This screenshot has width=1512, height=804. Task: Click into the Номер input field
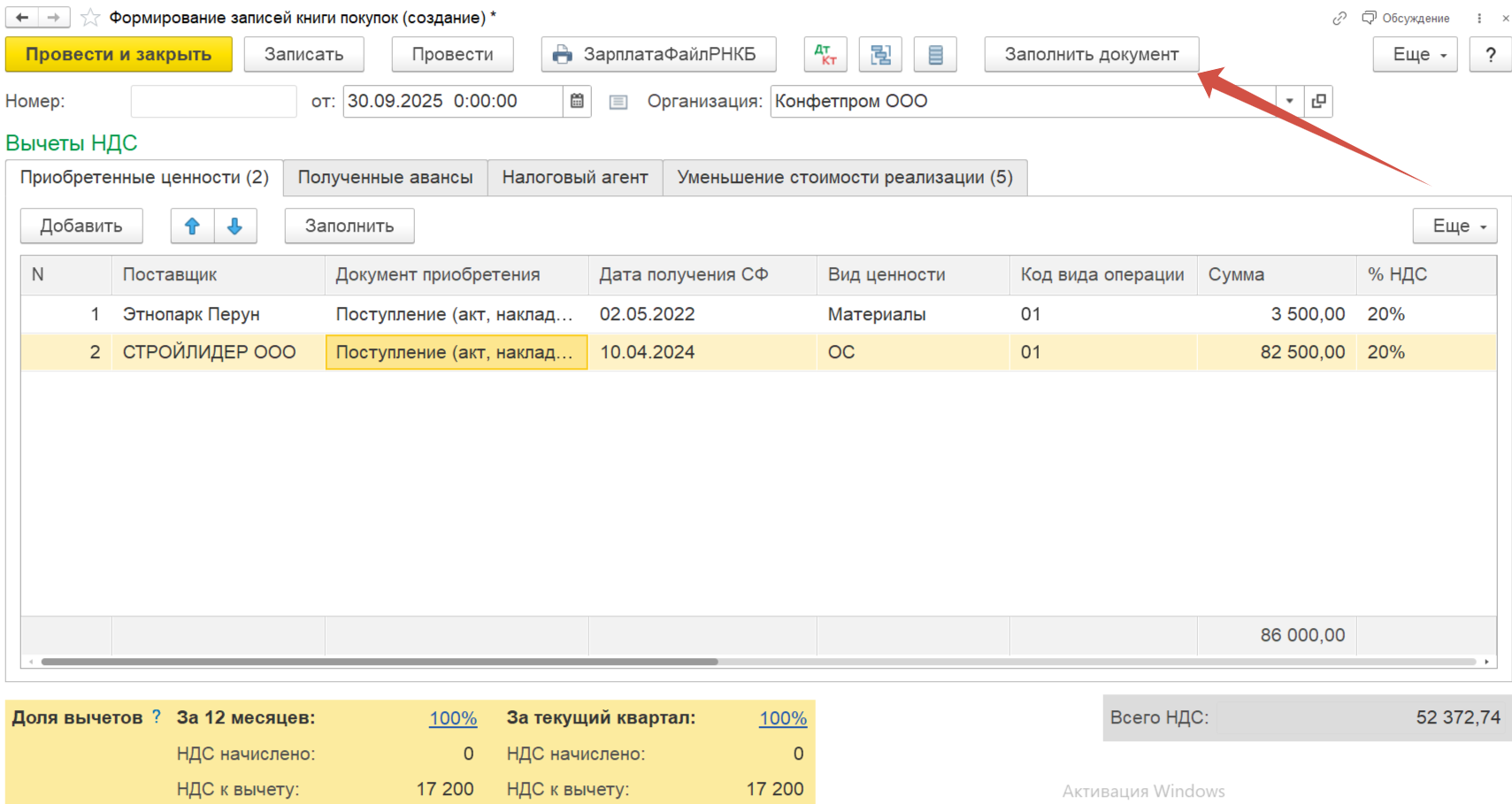(213, 102)
